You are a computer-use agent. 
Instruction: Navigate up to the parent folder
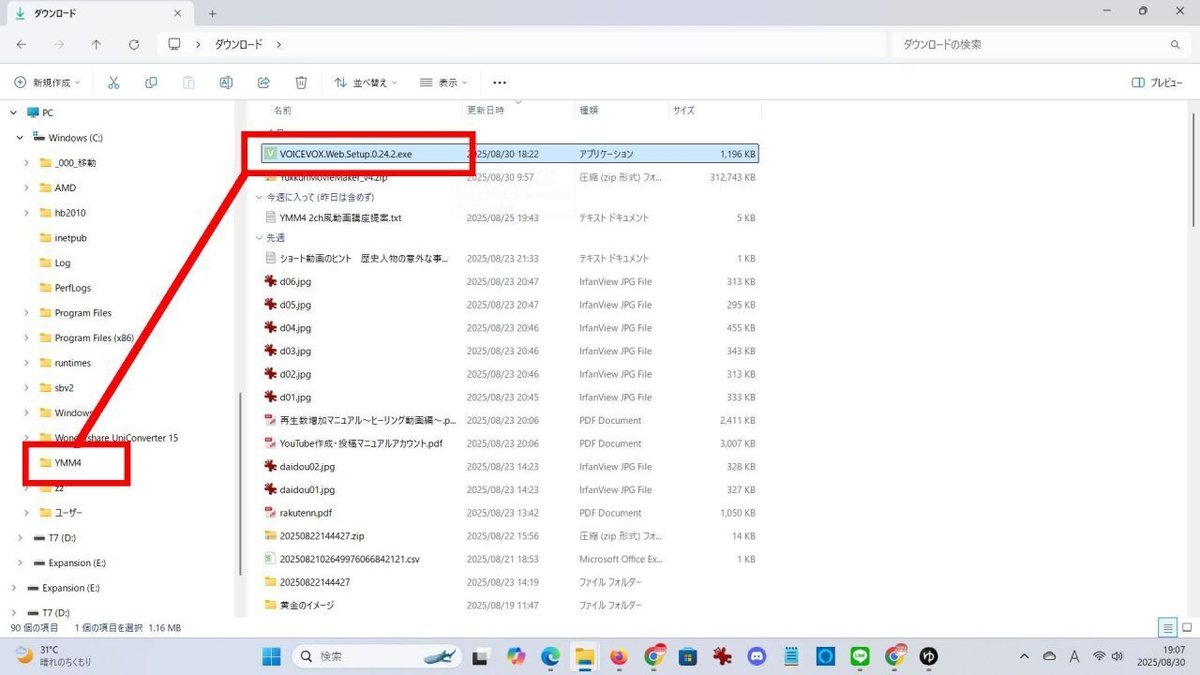tap(95, 44)
